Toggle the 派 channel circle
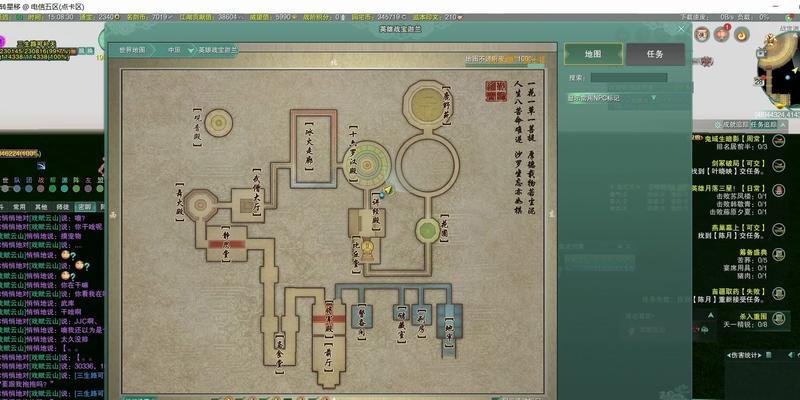Image resolution: width=800 pixels, height=400 pixels. pyautogui.click(x=65, y=188)
